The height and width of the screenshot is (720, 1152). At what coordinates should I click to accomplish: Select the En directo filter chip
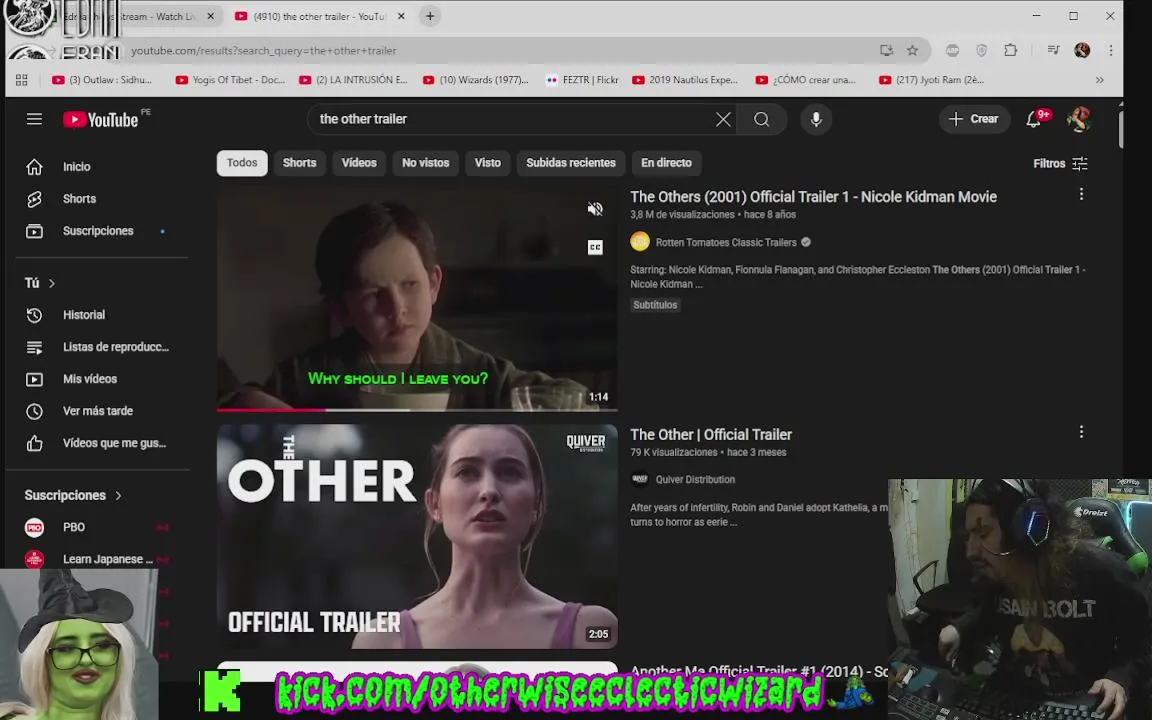tap(666, 163)
